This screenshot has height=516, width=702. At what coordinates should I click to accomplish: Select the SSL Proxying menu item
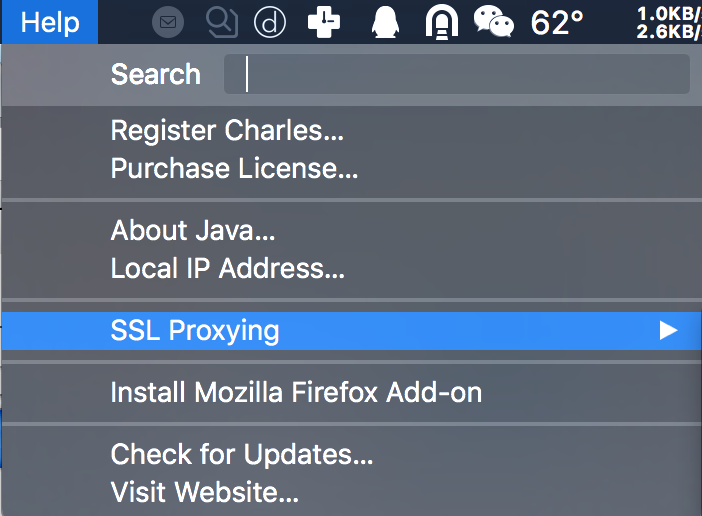[x=195, y=331]
